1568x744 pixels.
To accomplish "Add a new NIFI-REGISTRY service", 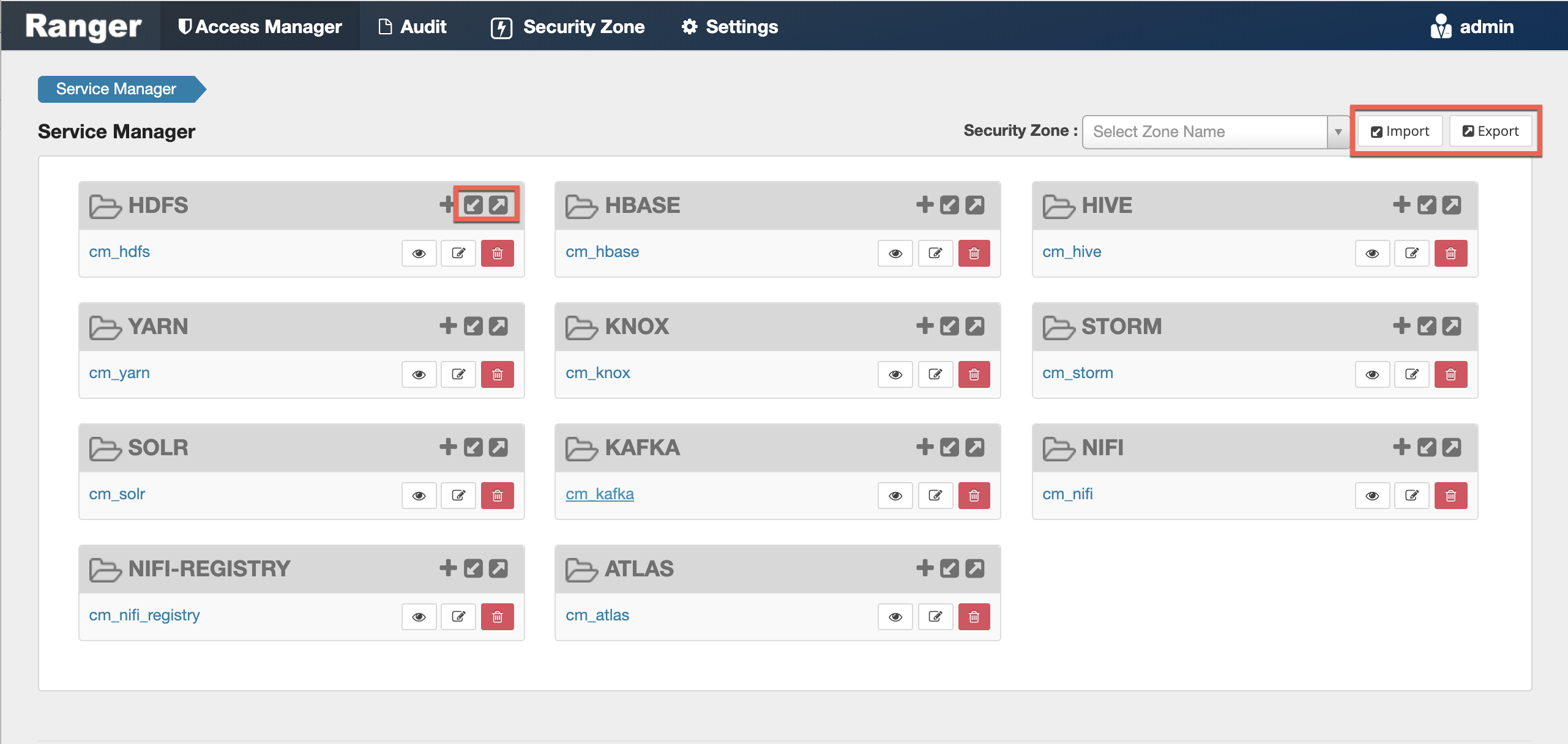I will (x=448, y=568).
